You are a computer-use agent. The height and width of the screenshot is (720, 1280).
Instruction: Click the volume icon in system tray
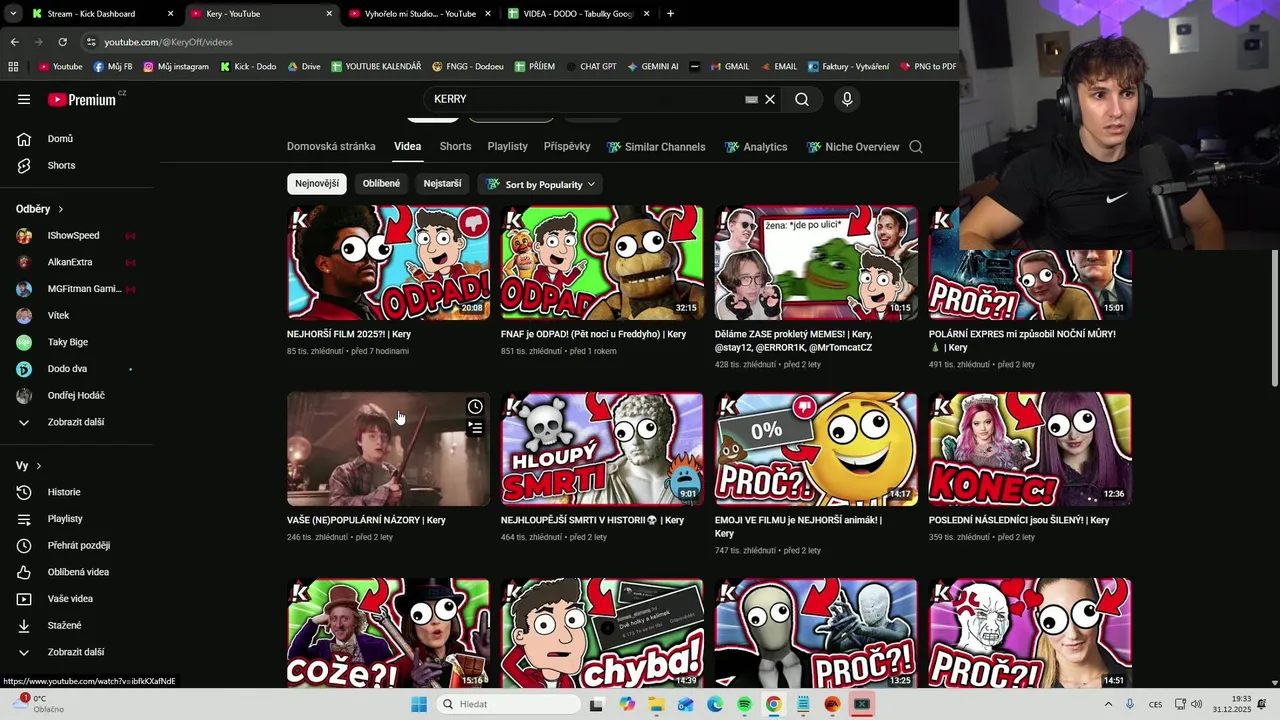(x=1197, y=704)
